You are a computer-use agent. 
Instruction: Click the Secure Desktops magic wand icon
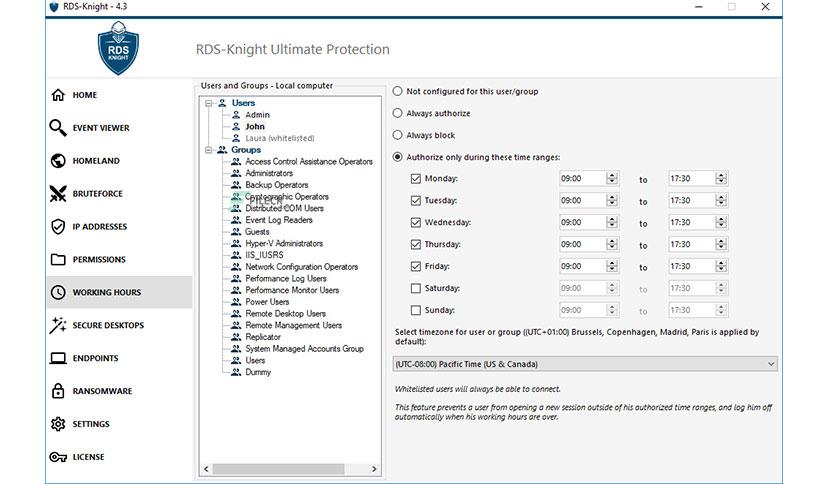[58, 325]
